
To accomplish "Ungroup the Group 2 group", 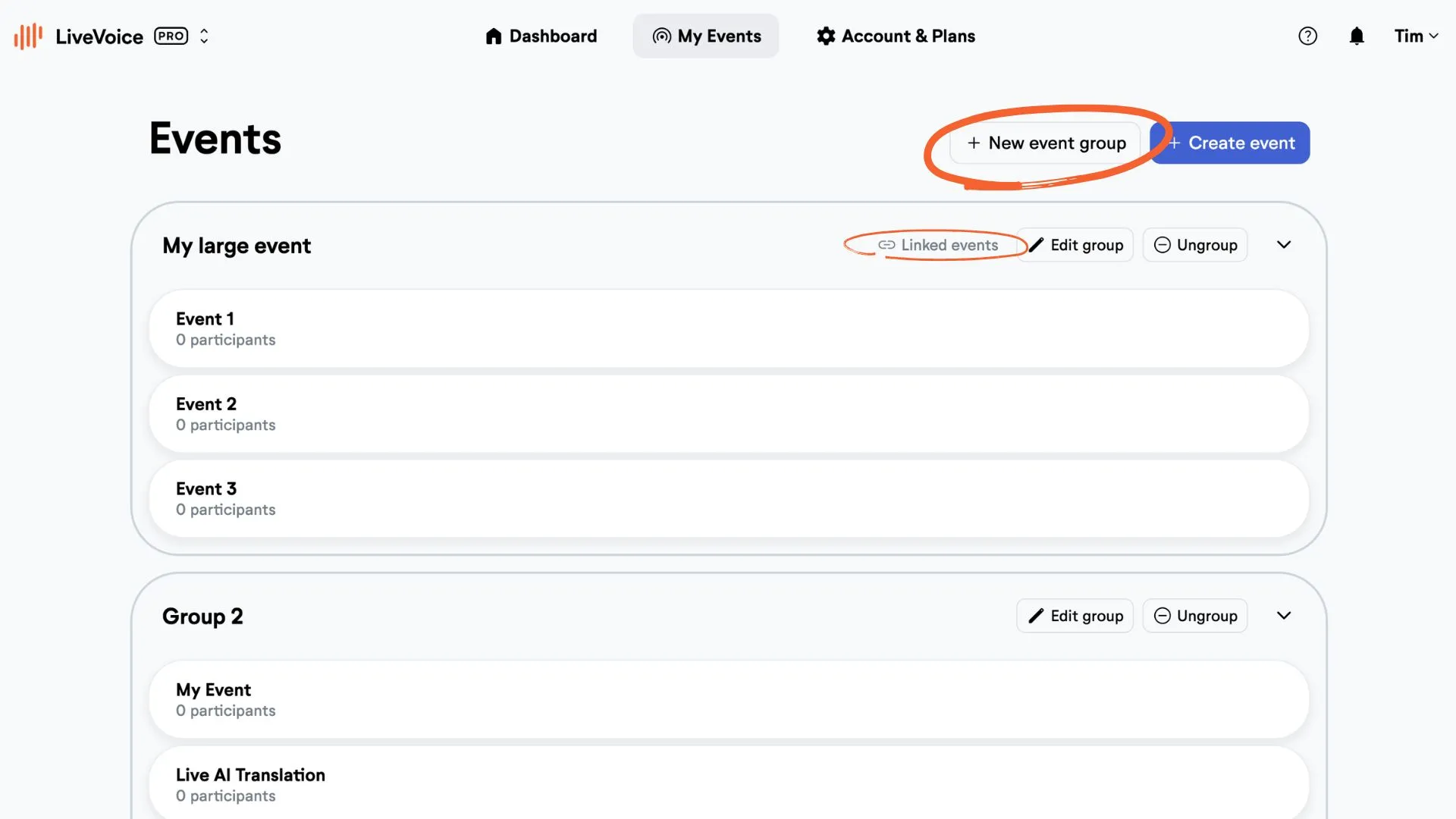I will click(x=1195, y=616).
